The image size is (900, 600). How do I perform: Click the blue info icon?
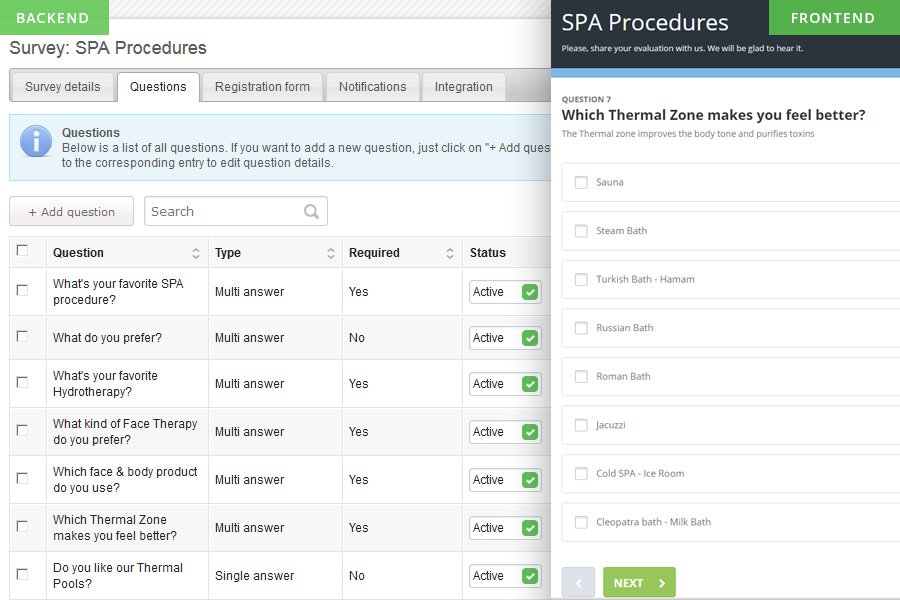pos(36,141)
